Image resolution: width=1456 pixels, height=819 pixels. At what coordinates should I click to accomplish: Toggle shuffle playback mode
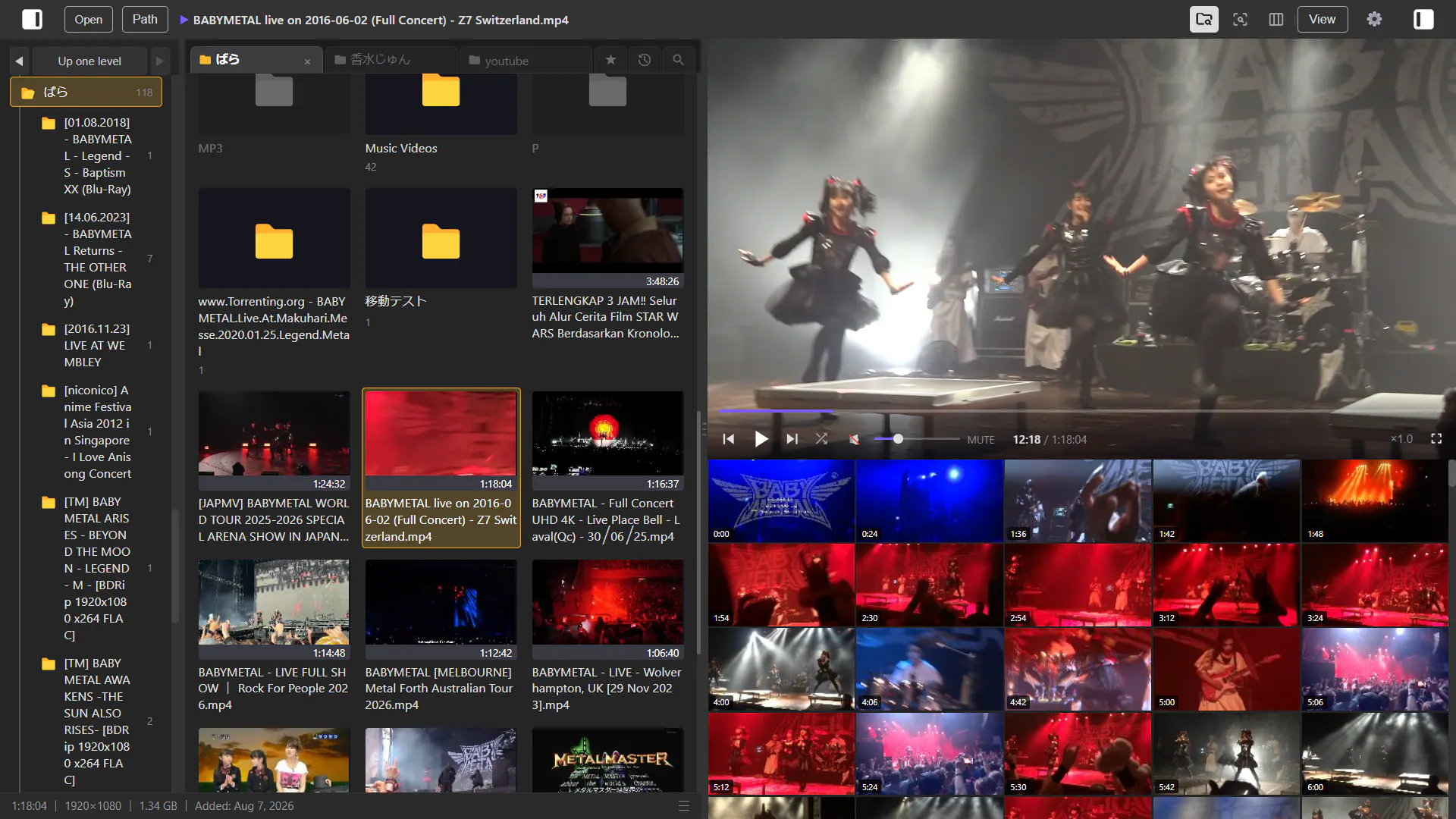coord(821,439)
